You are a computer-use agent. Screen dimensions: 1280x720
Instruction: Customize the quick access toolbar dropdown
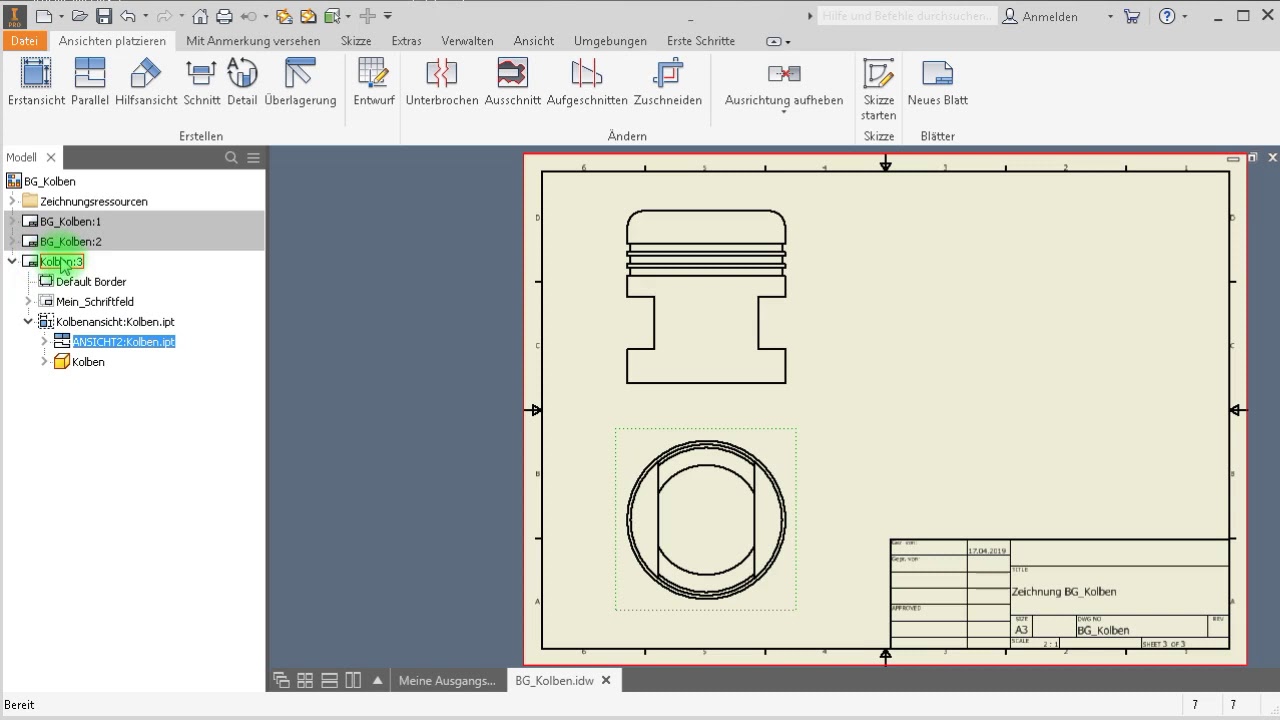[388, 16]
